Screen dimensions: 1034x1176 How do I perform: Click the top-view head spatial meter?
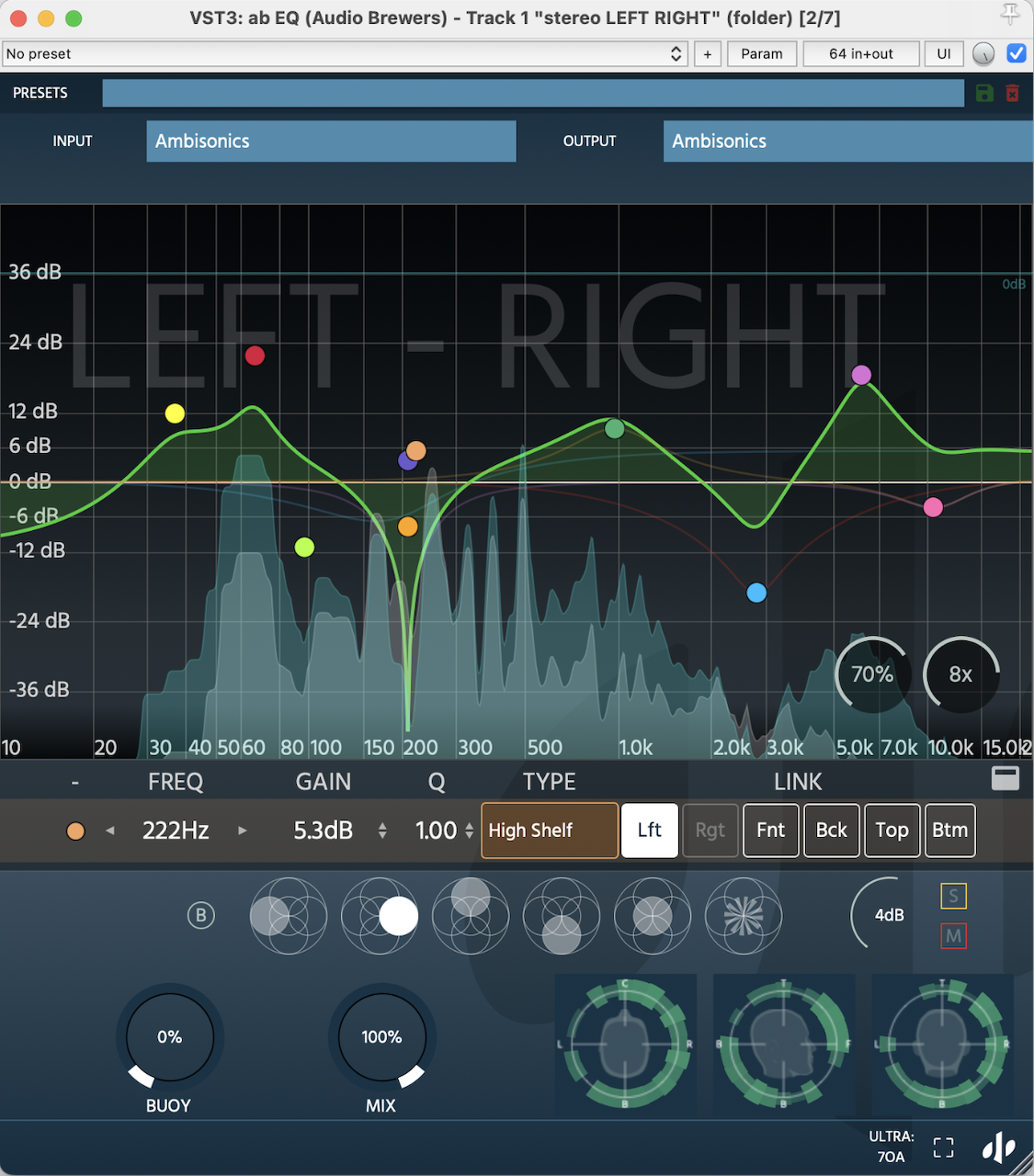625,1044
